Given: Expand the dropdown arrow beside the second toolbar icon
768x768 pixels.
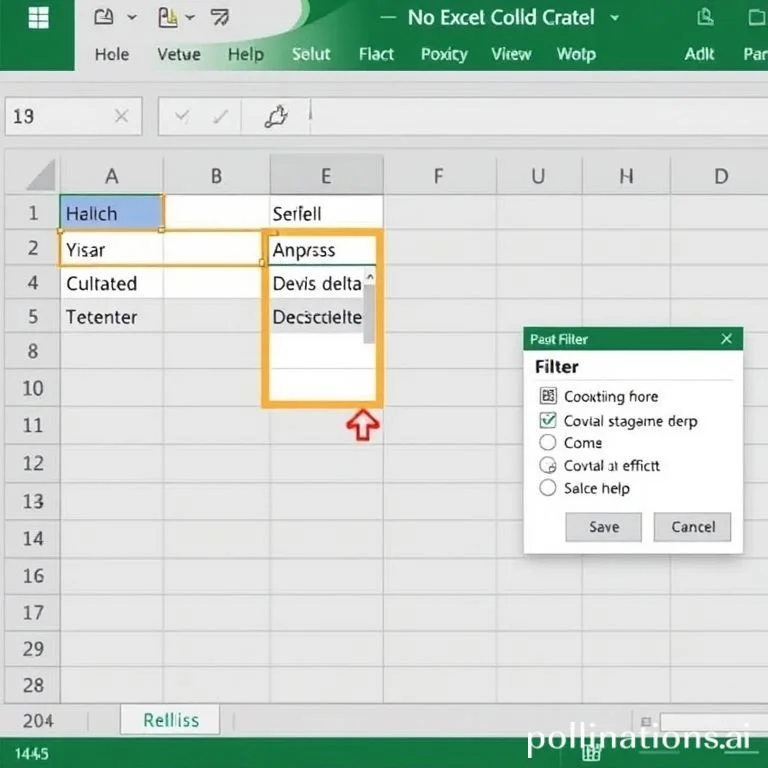Looking at the screenshot, I should tap(190, 18).
